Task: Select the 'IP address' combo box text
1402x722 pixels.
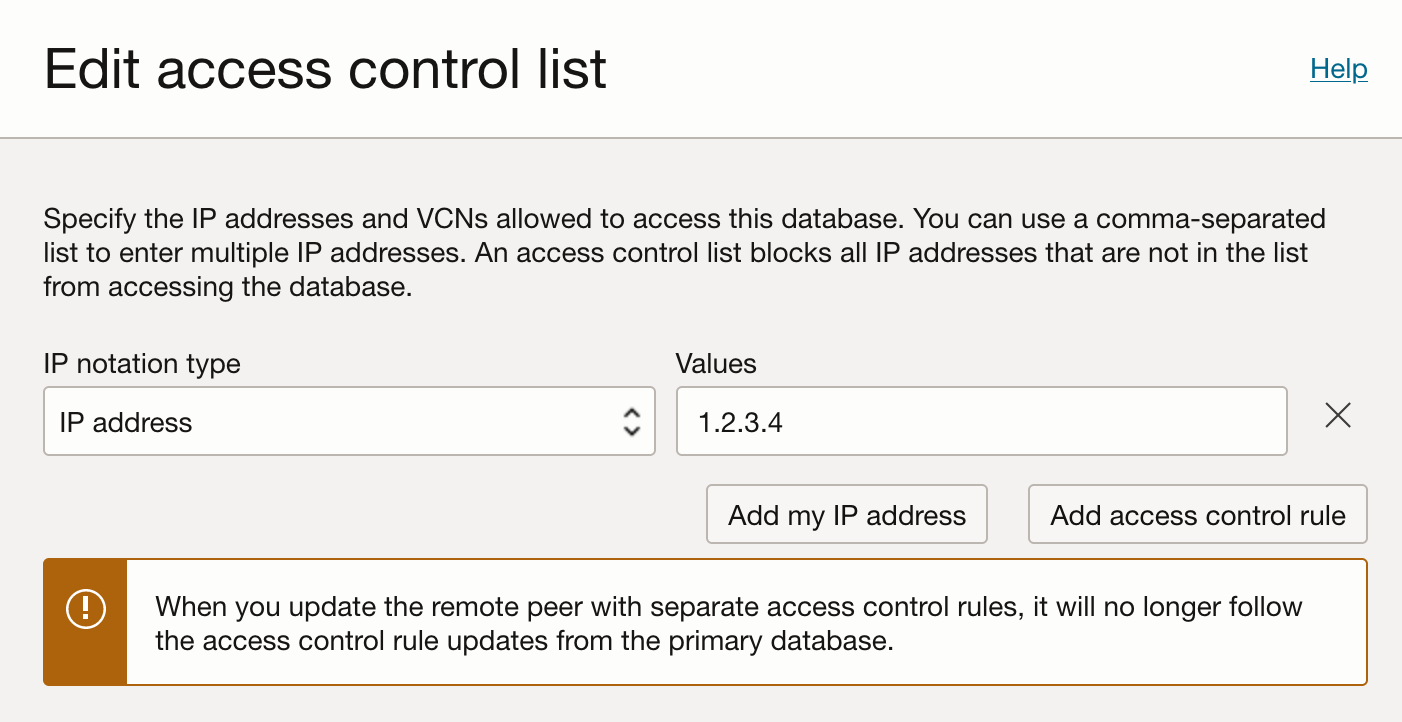Action: pyautogui.click(x=126, y=423)
